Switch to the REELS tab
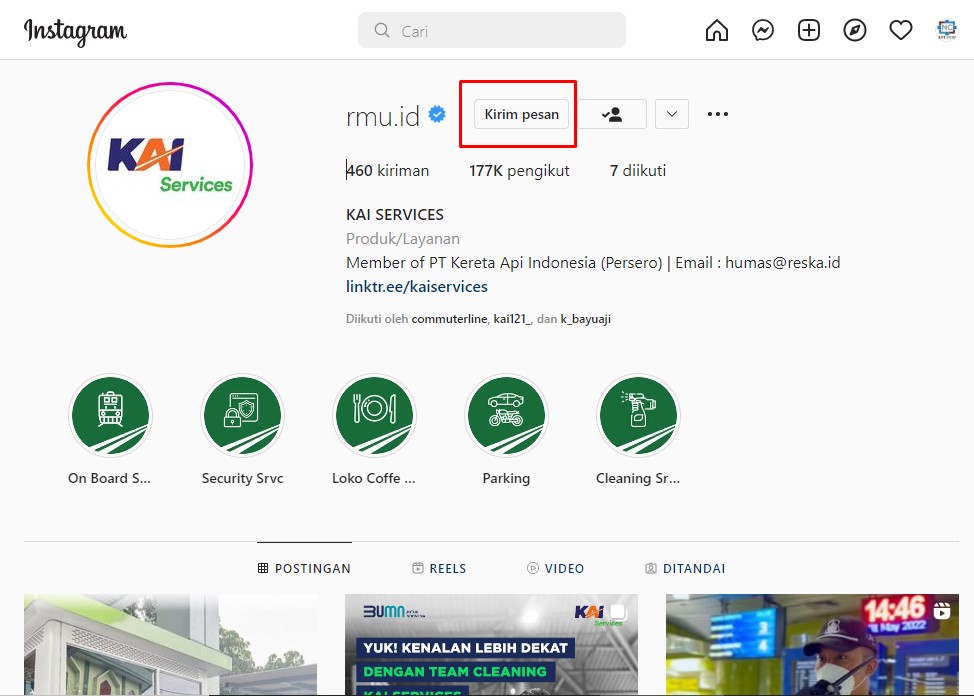Image resolution: width=974 pixels, height=696 pixels. coord(439,568)
